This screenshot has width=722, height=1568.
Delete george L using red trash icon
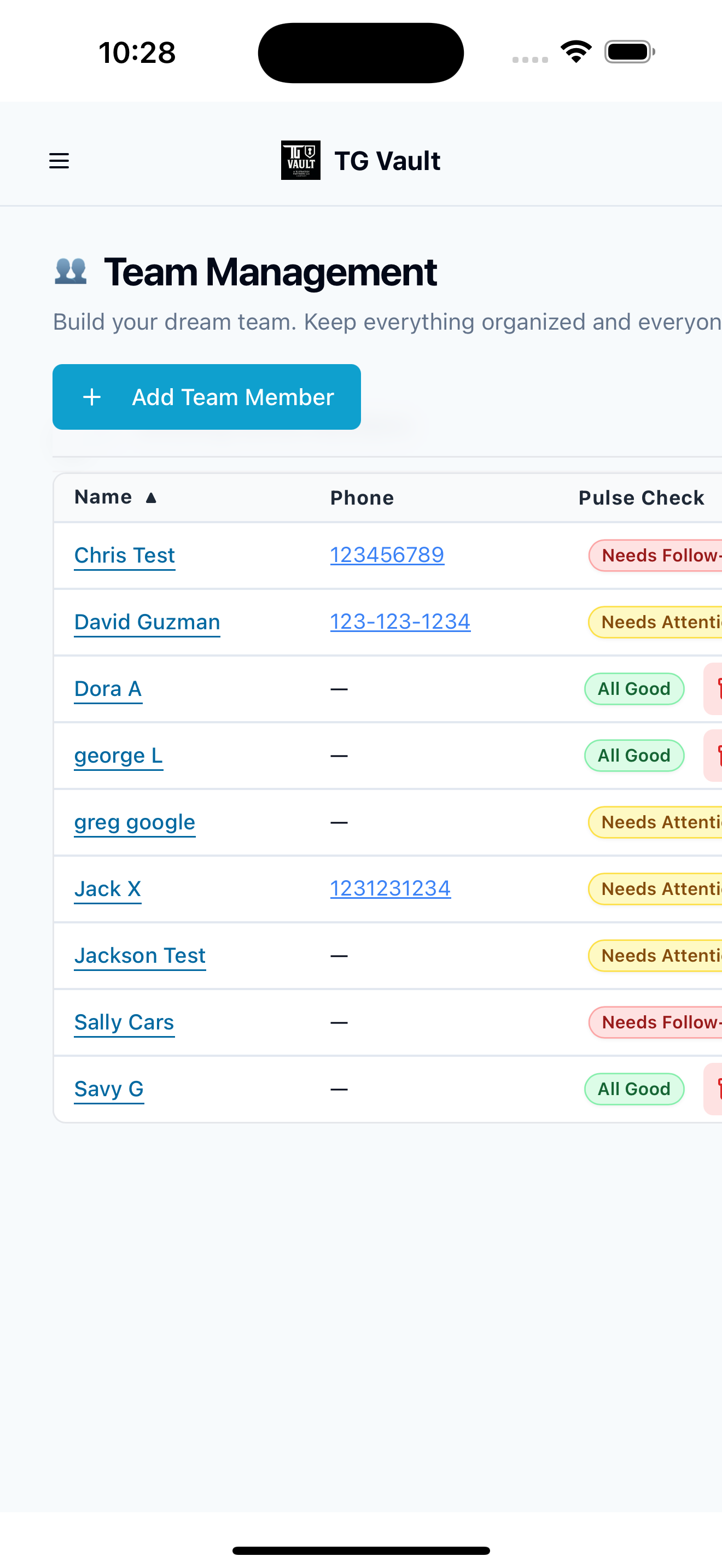tap(713, 756)
